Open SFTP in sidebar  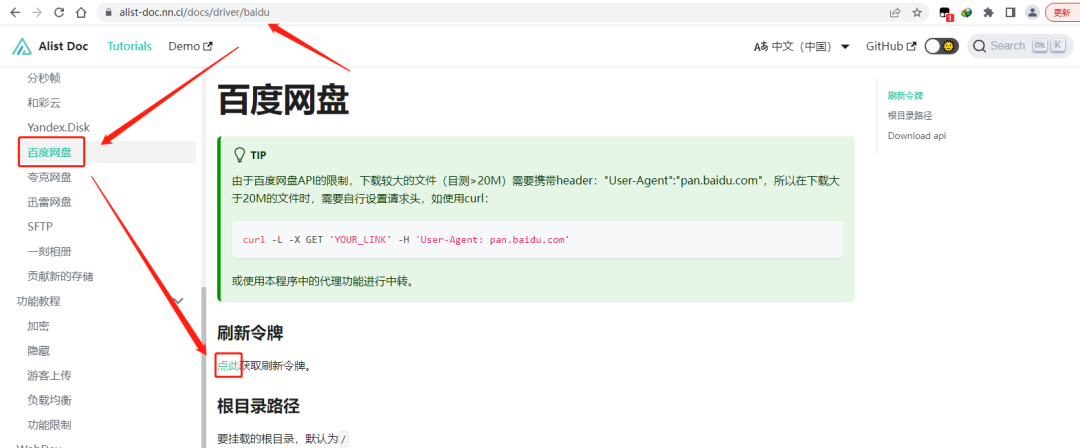40,227
